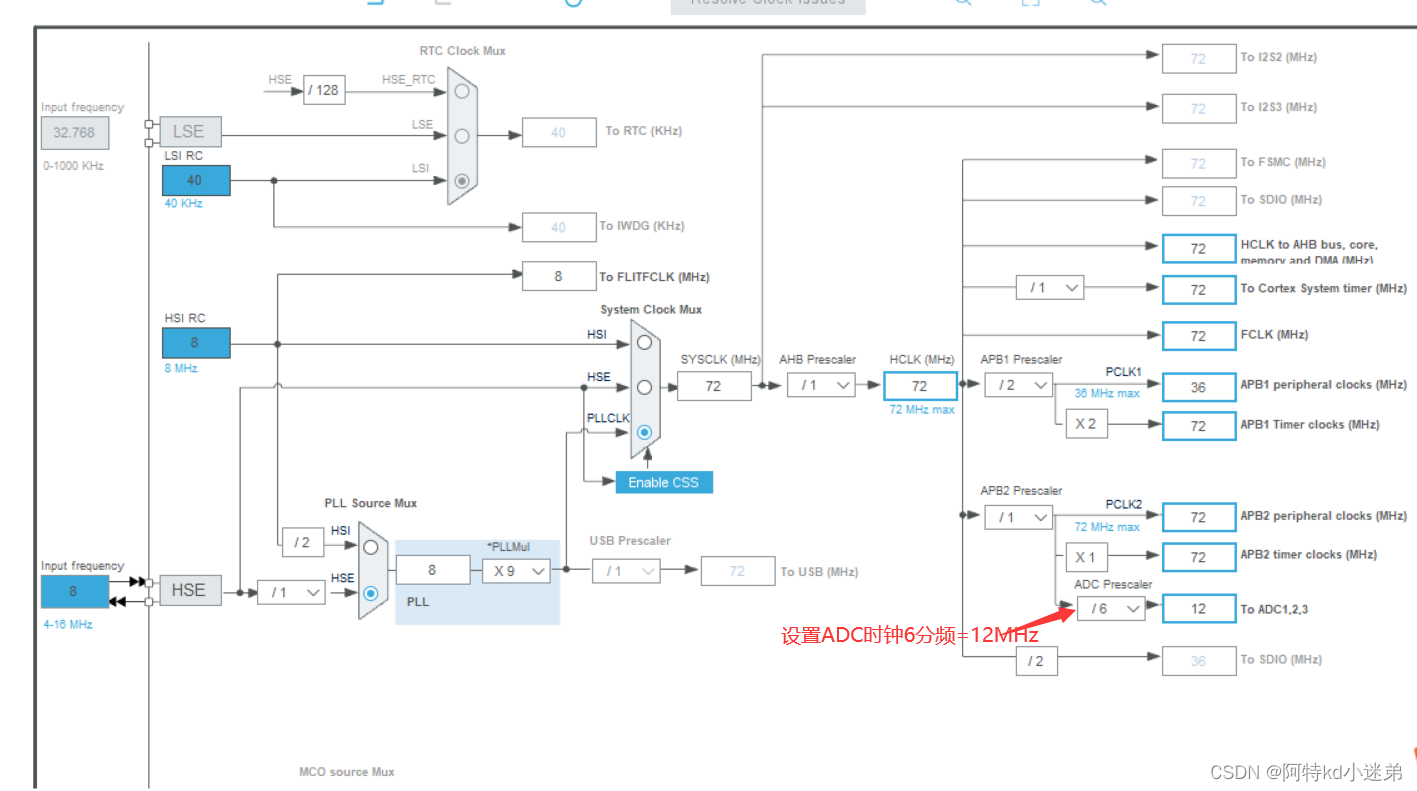Select HSI in PLL Source Mux
The height and width of the screenshot is (791, 1417).
(x=371, y=547)
